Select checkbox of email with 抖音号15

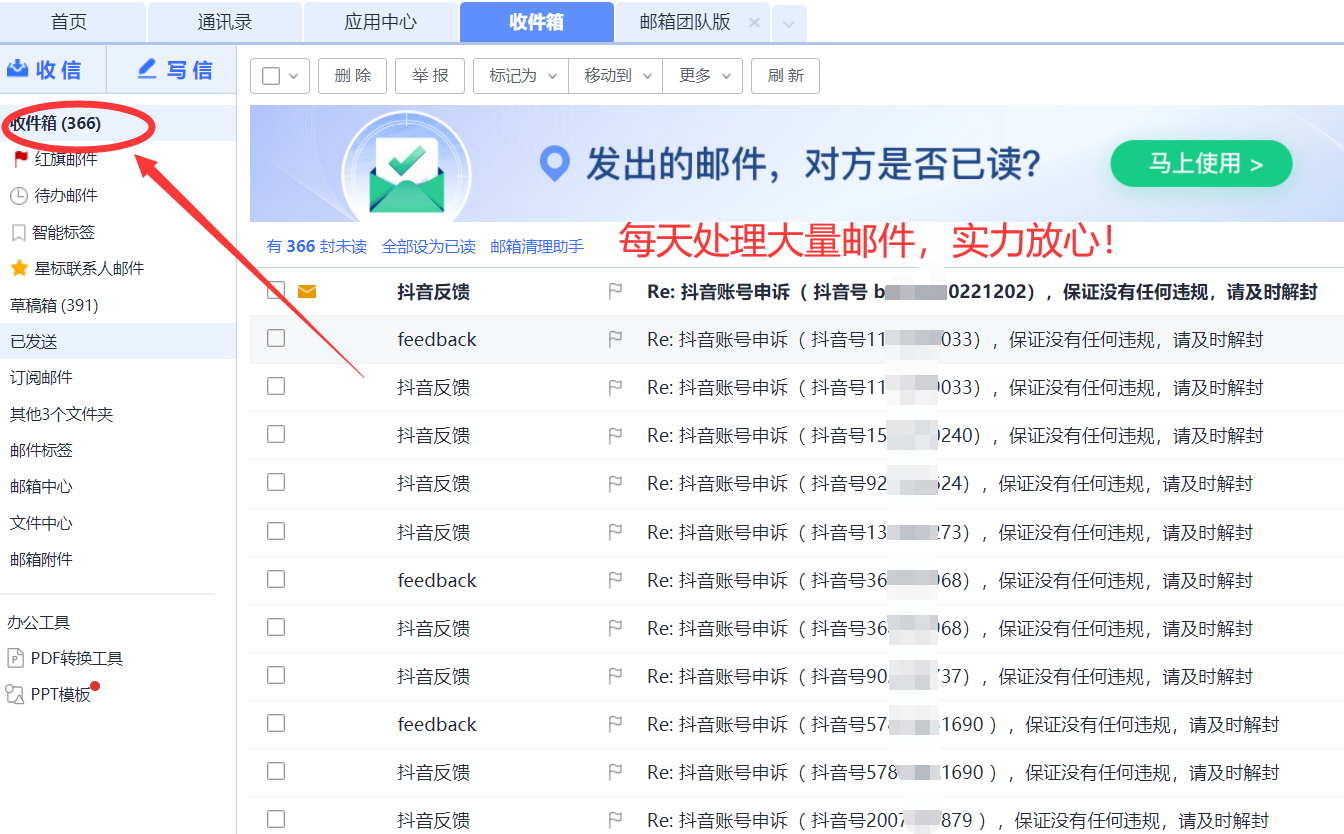click(x=276, y=434)
